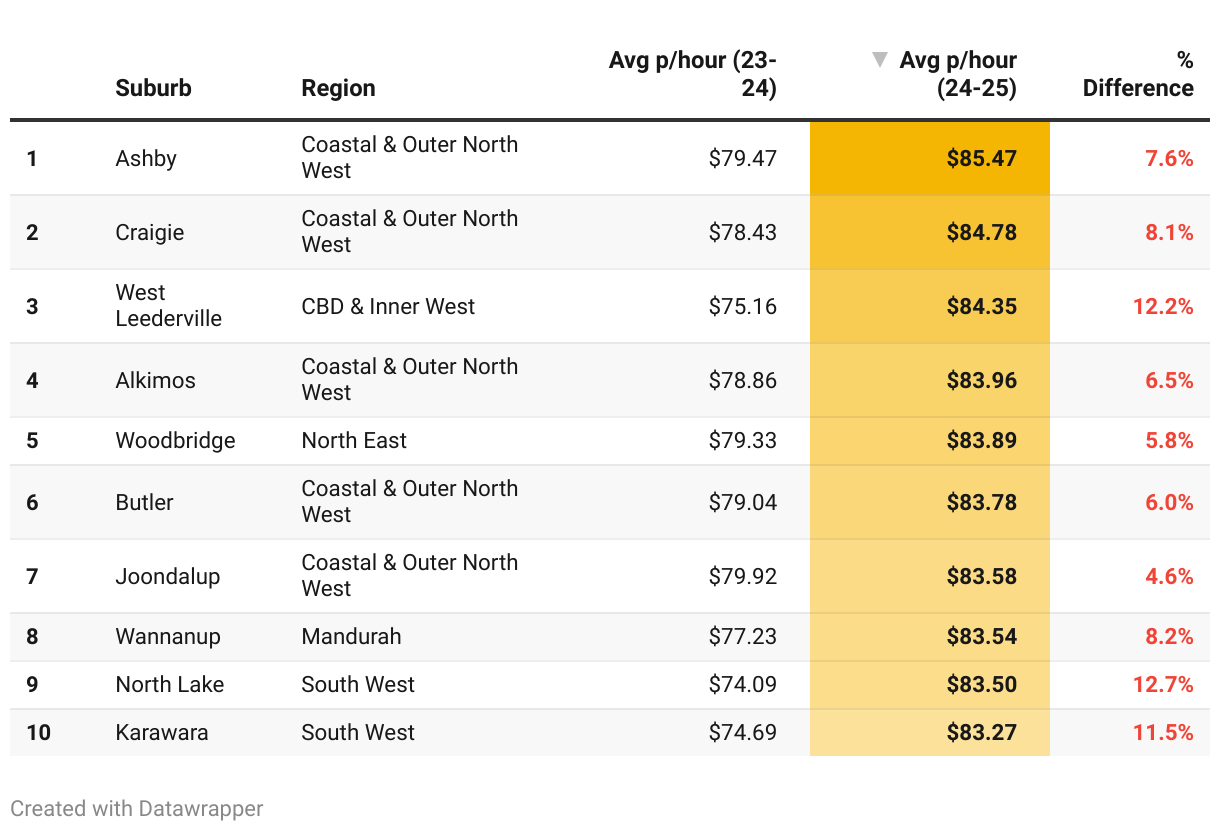Select the CBD & Inner West region cell
This screenshot has width=1220, height=832.
click(x=388, y=306)
